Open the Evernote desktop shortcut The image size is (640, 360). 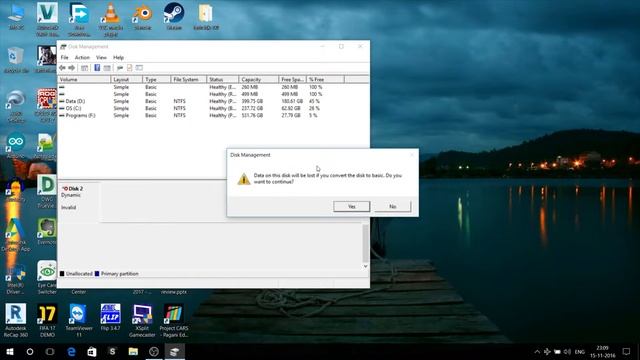[47, 231]
